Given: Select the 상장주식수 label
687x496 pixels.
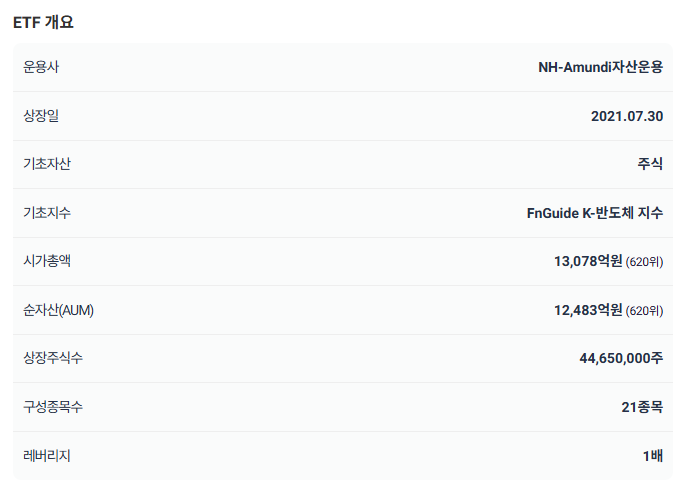Looking at the screenshot, I should coord(53,358).
